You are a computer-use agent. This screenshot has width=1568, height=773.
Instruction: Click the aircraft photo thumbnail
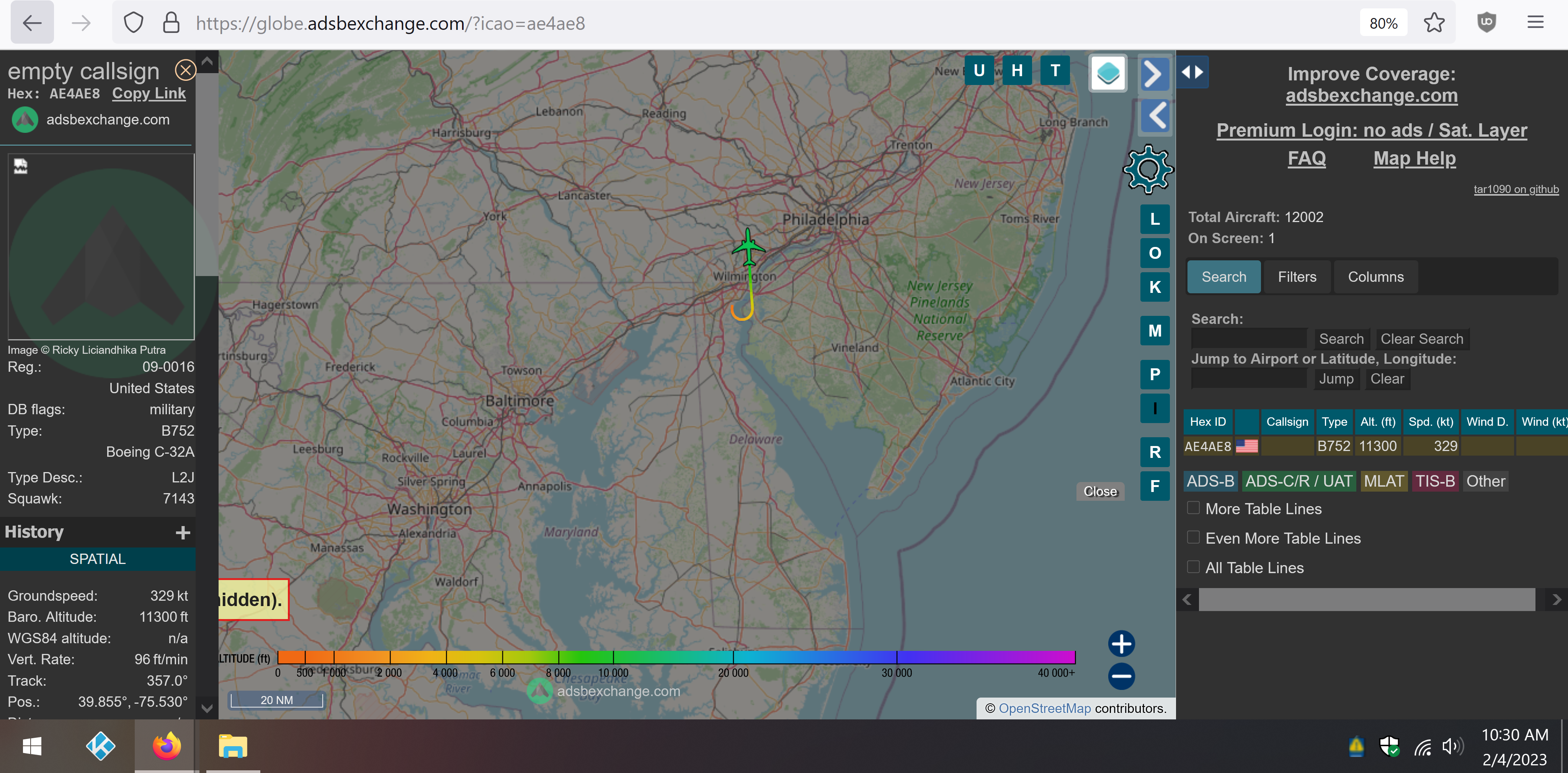[x=101, y=247]
